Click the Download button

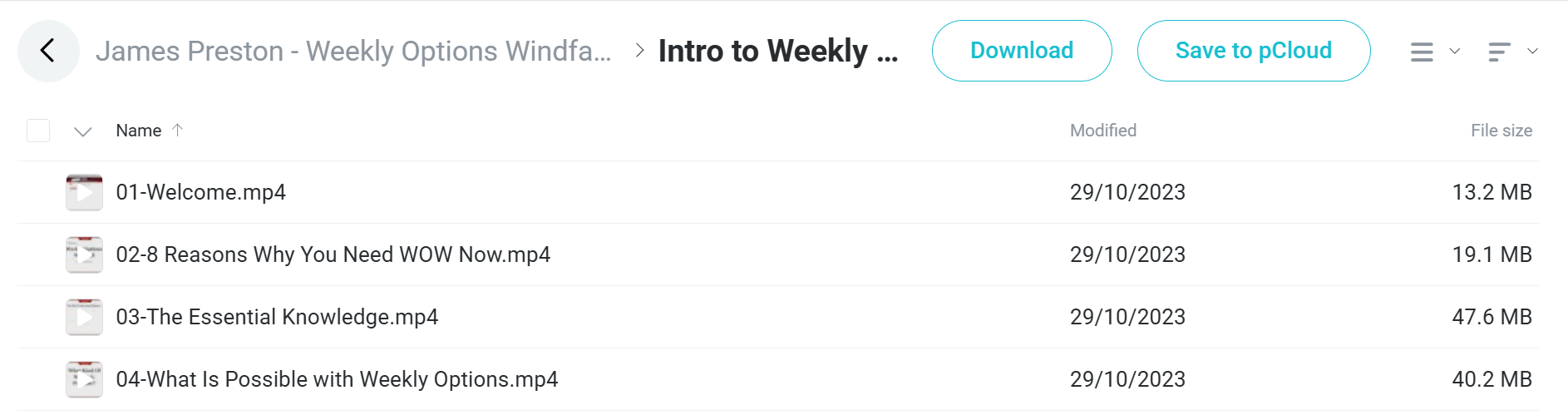[1022, 51]
